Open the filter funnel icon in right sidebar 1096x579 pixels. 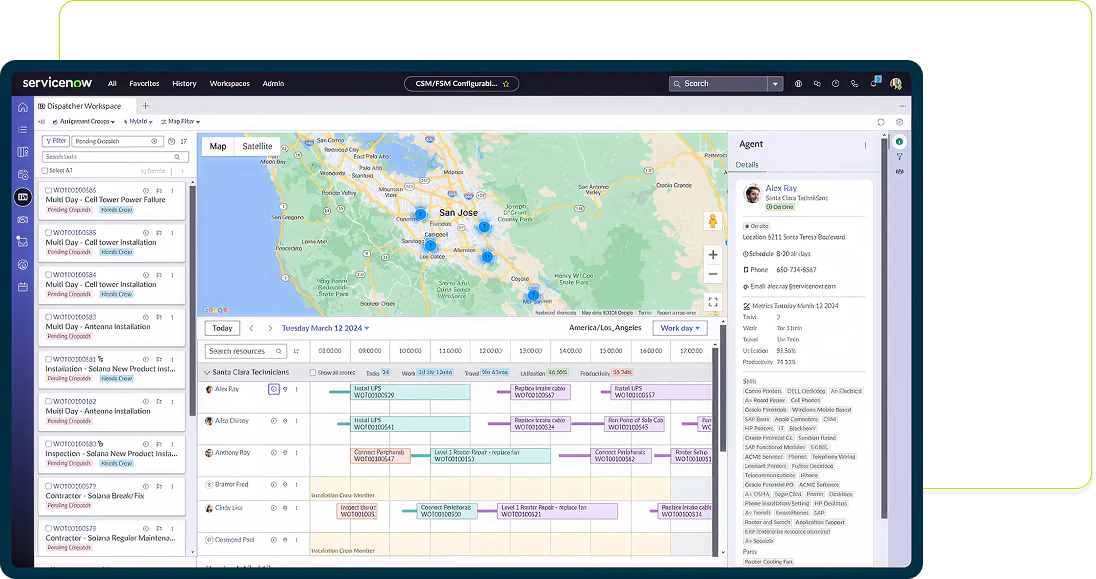click(x=899, y=156)
